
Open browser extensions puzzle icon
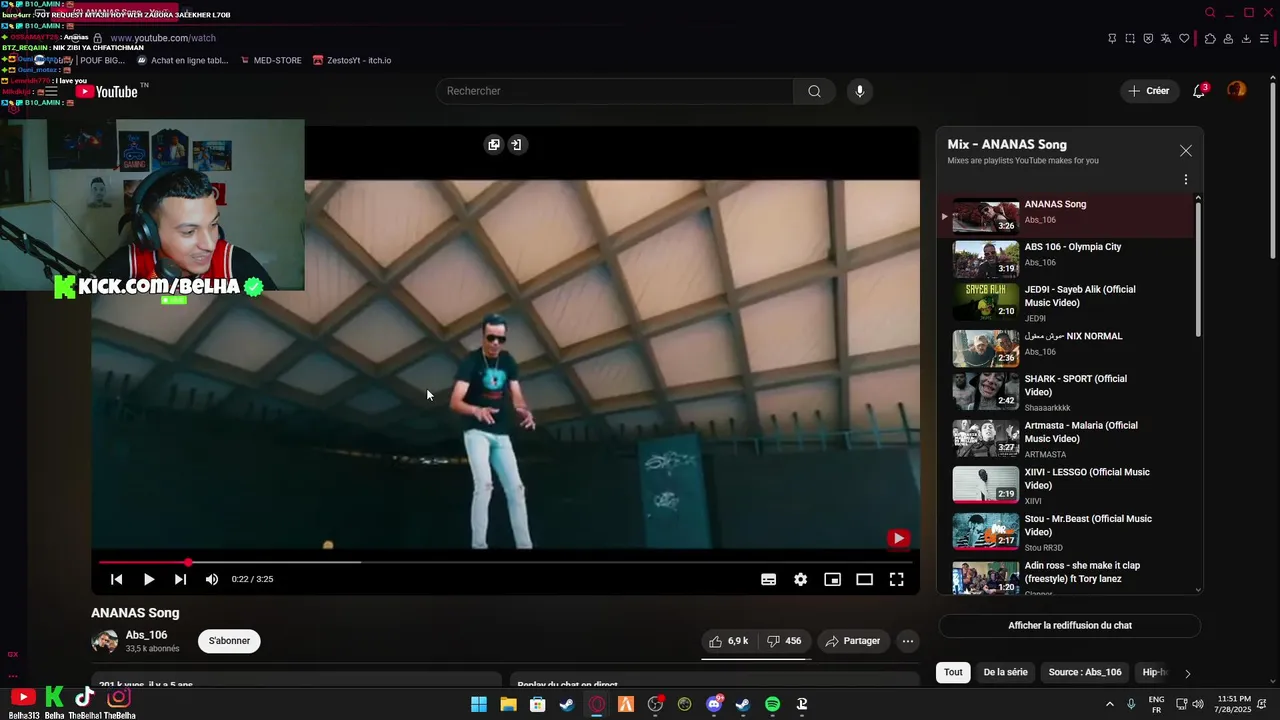tap(1210, 38)
